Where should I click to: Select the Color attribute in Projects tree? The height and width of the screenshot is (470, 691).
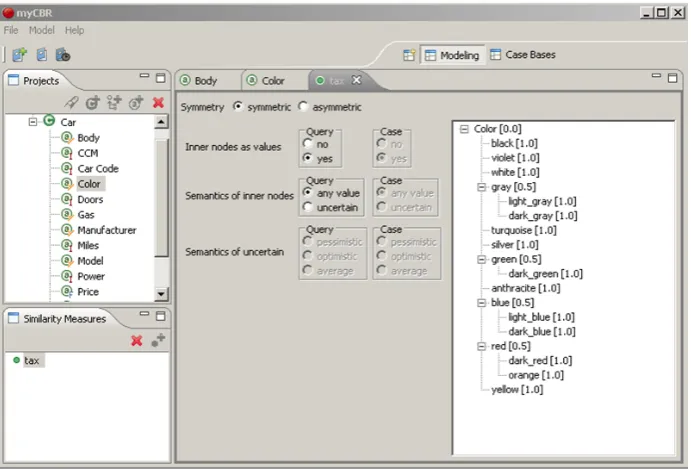click(89, 184)
